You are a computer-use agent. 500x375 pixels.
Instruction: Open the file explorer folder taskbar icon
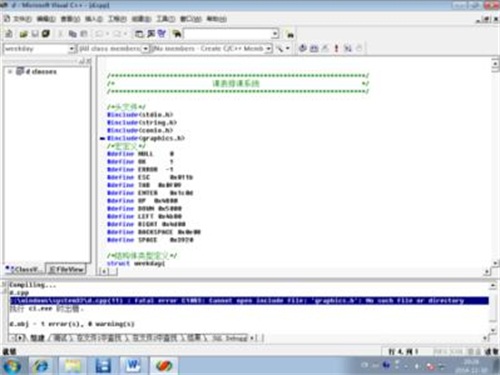coord(73,366)
